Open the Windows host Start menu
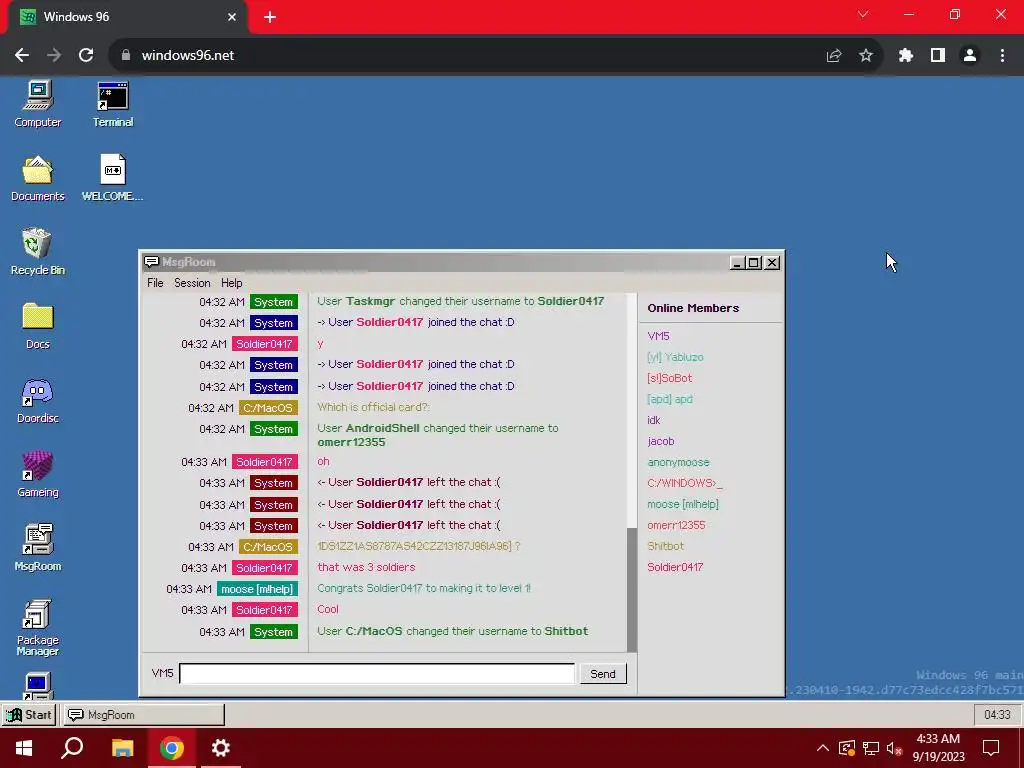 24,748
